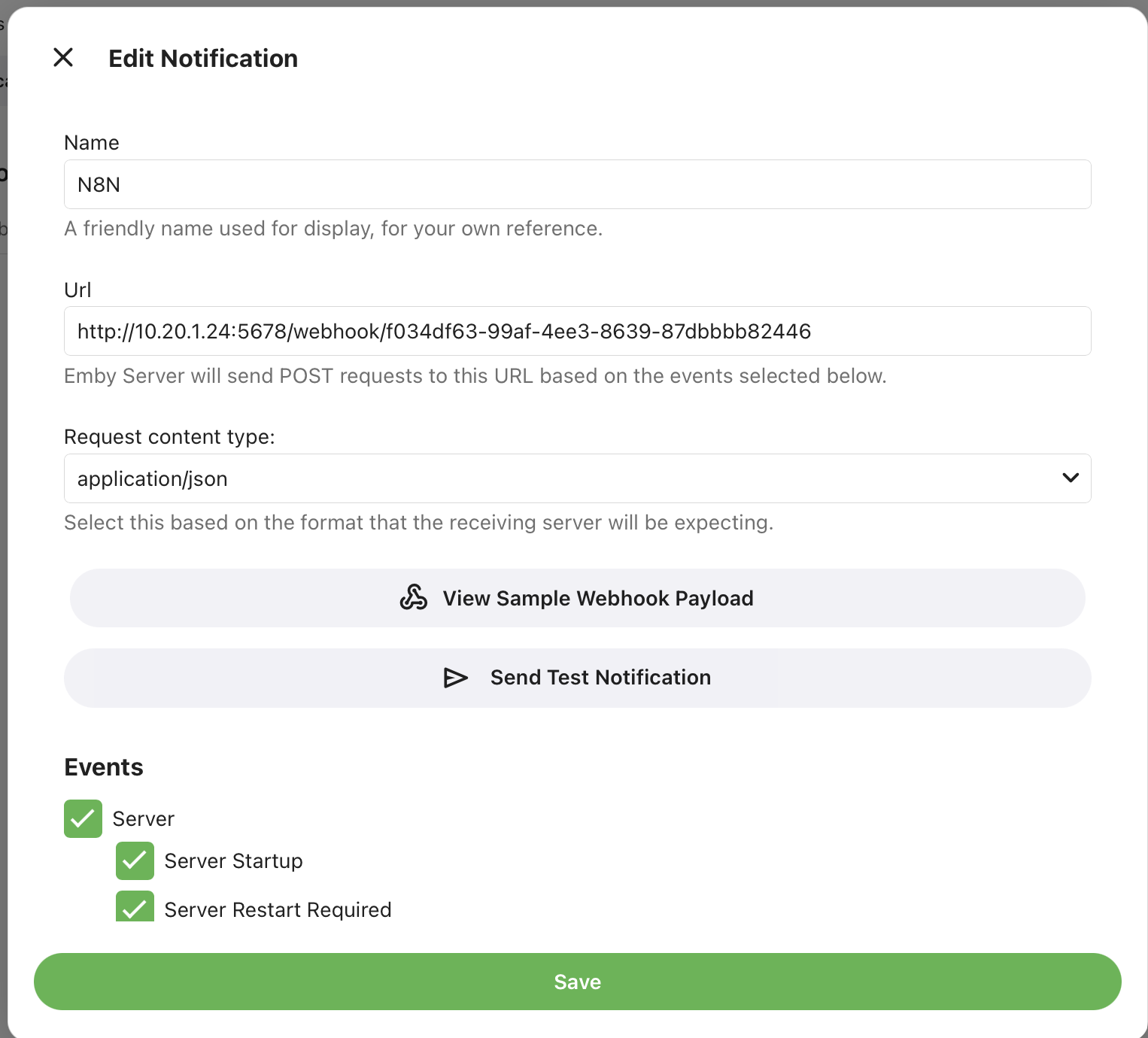Toggle the Server Startup checkbox
The width and height of the screenshot is (1148, 1038).
coord(135,860)
